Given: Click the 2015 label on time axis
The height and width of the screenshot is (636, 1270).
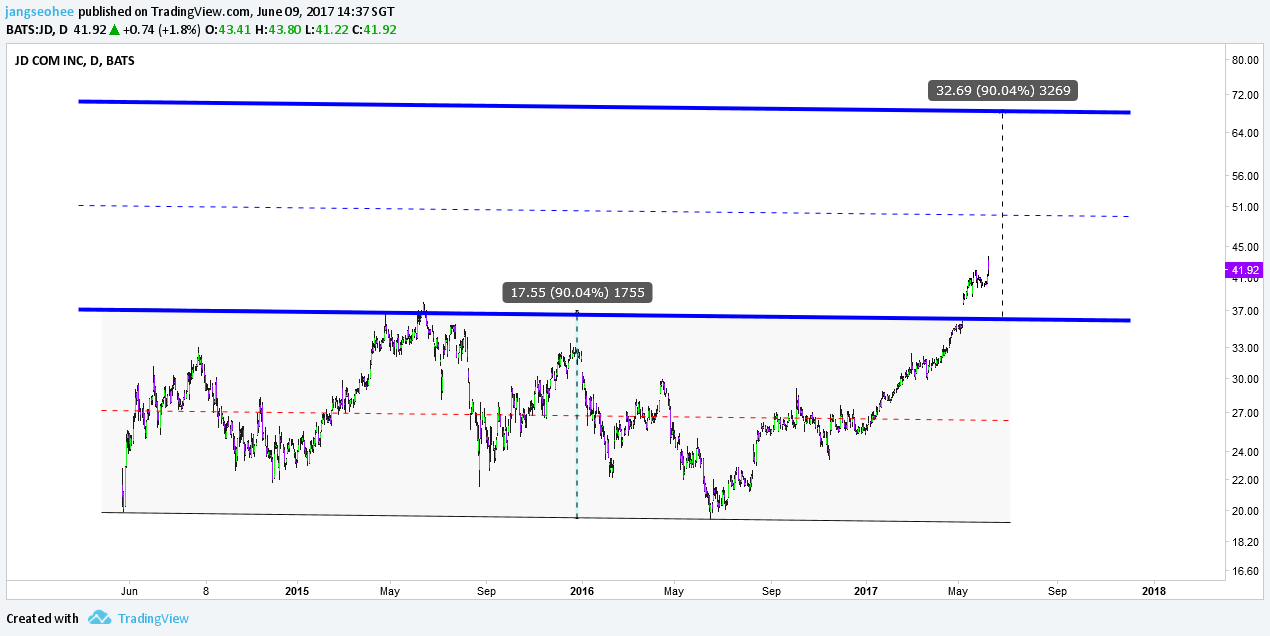Looking at the screenshot, I should click(297, 591).
